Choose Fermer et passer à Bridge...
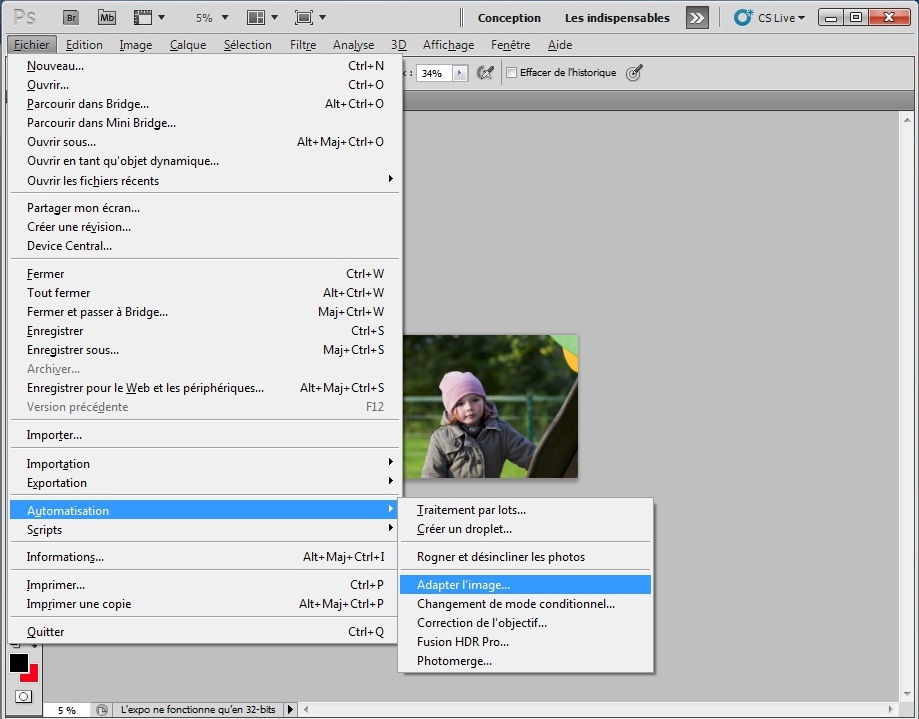The height and width of the screenshot is (719, 919). coord(205,312)
